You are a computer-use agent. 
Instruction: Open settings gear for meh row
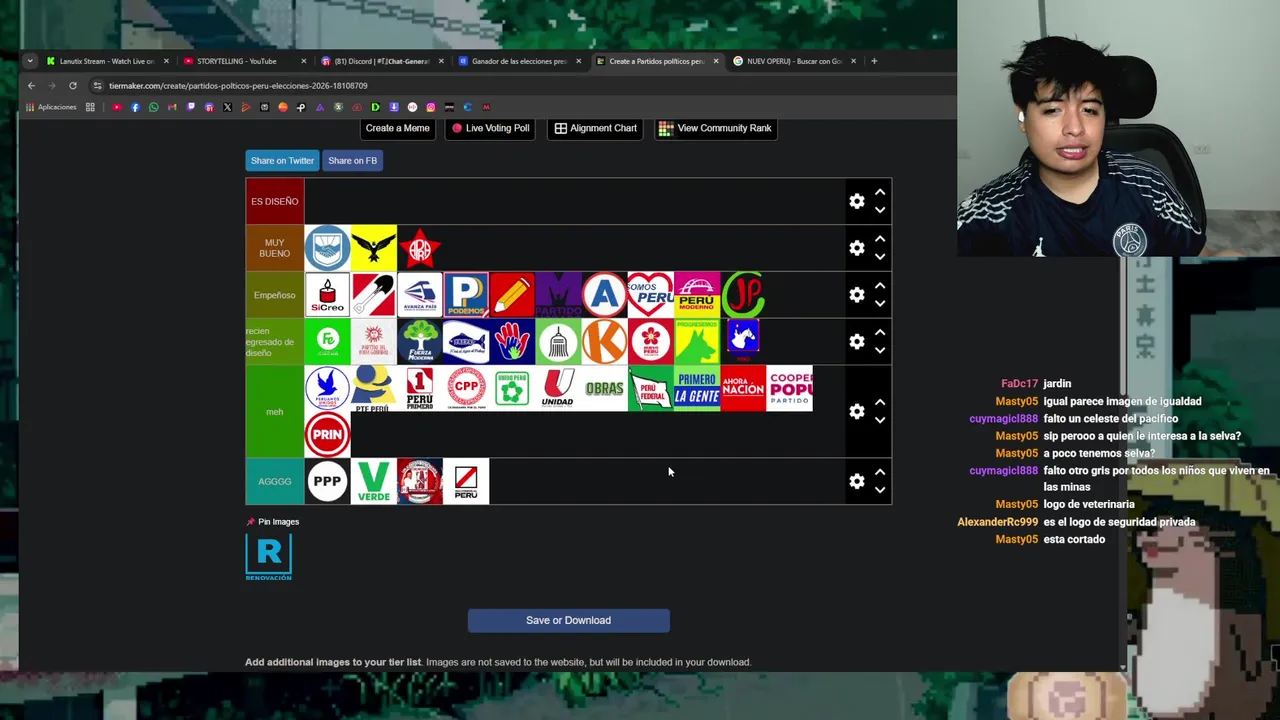click(x=857, y=411)
